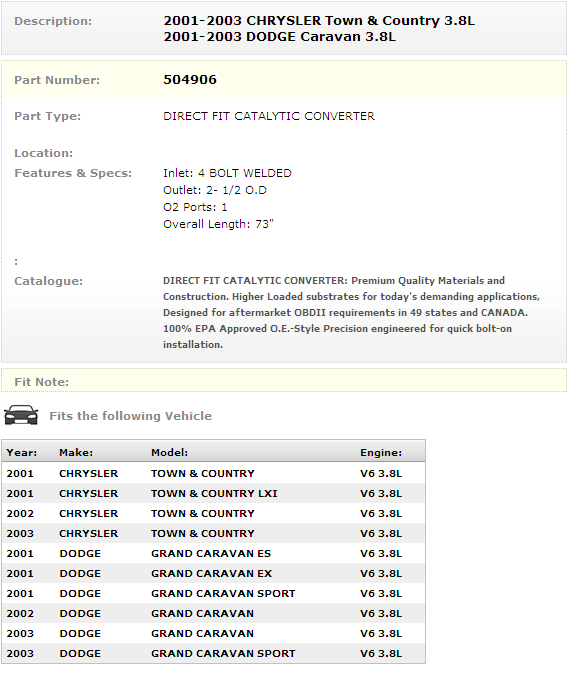Click 2002 DODGE GRAND CARAVAN model cell

(x=202, y=613)
